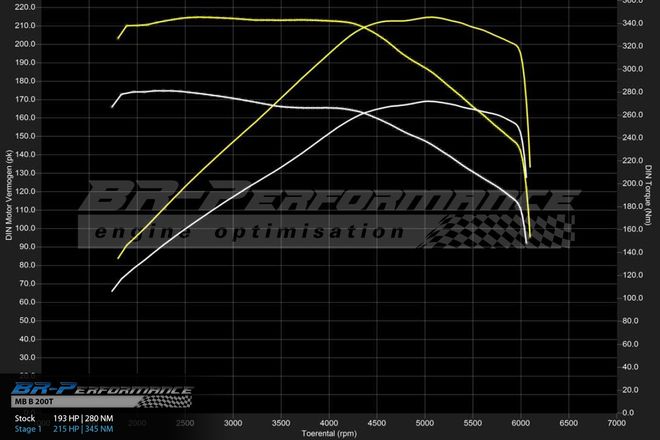Click the 7000 rpm tick label
660x440 pixels.
pyautogui.click(x=617, y=422)
